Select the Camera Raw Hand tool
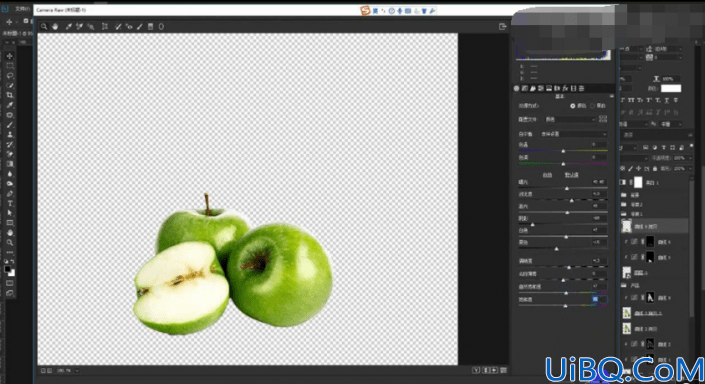 (55, 27)
